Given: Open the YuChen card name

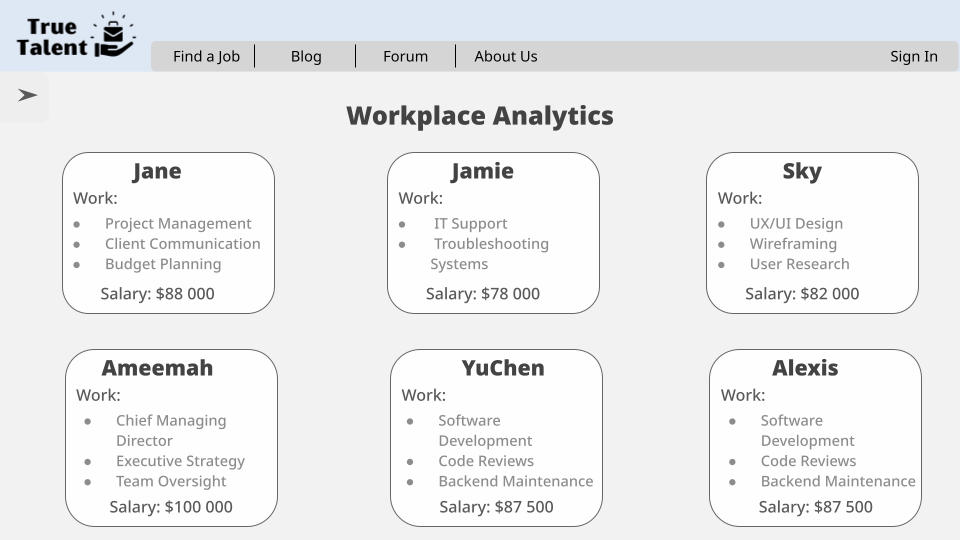Looking at the screenshot, I should pyautogui.click(x=503, y=368).
